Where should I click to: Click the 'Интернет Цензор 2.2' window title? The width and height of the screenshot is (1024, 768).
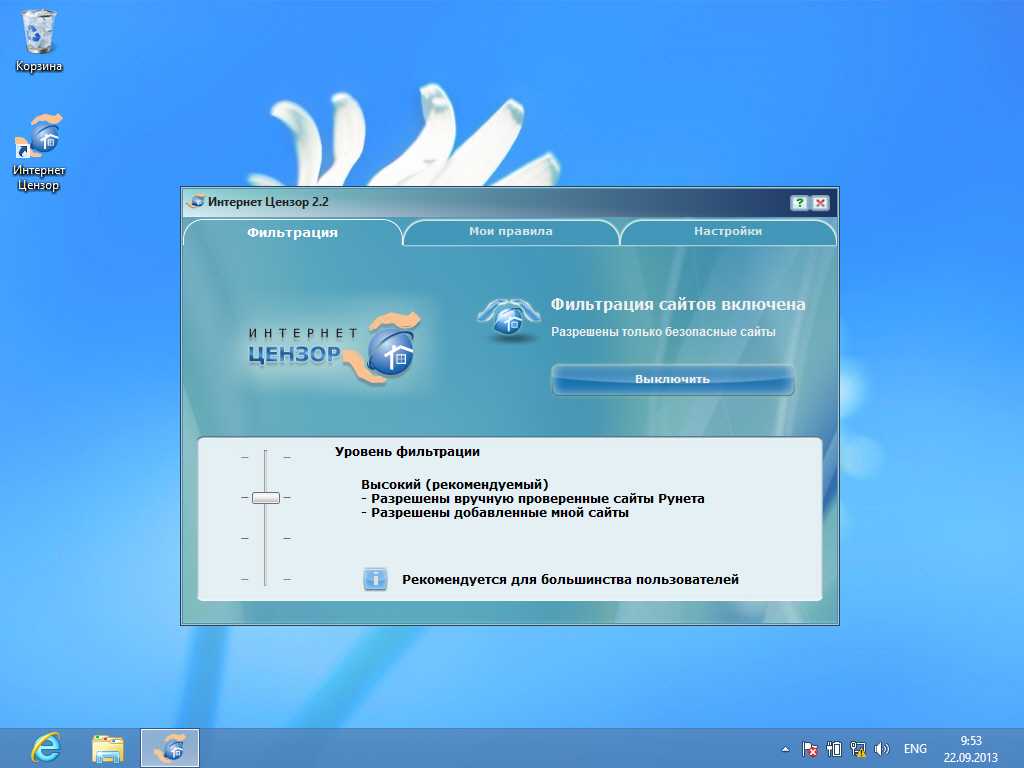[x=268, y=202]
